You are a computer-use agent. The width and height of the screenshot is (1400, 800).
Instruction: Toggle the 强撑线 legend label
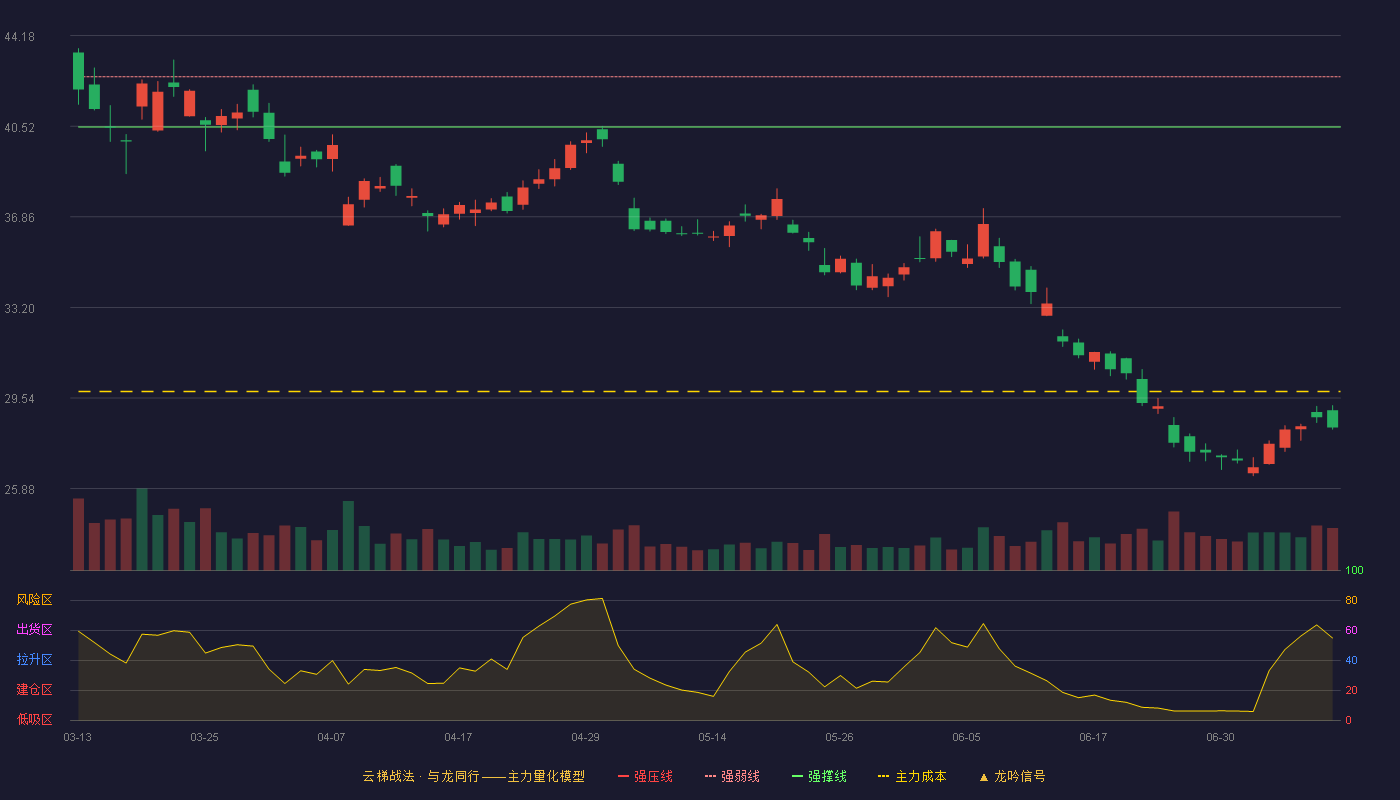[827, 776]
